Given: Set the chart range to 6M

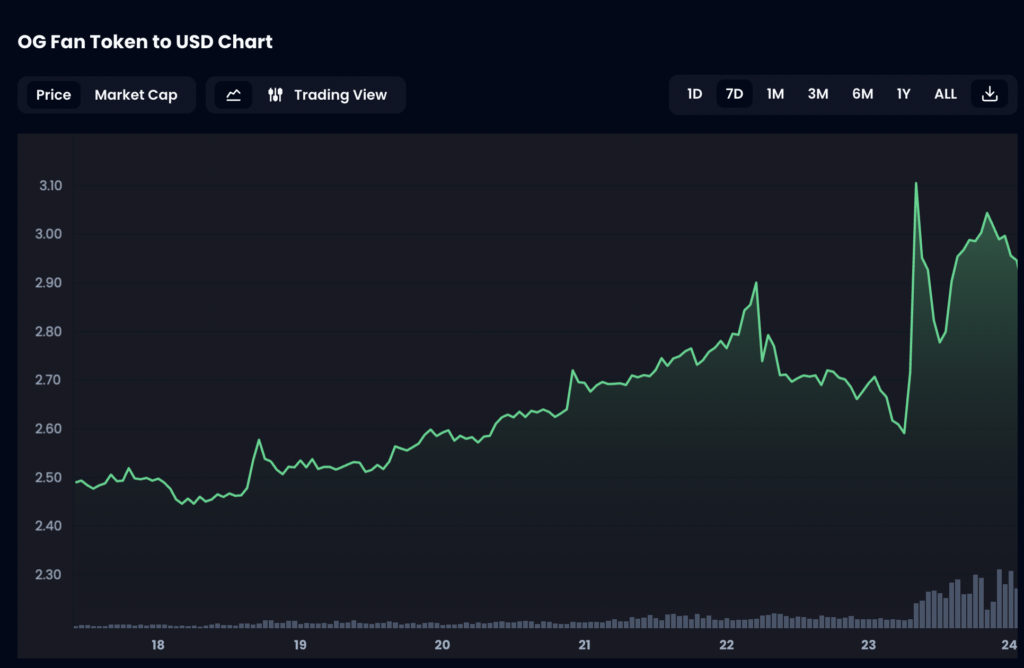Looking at the screenshot, I should coord(862,94).
